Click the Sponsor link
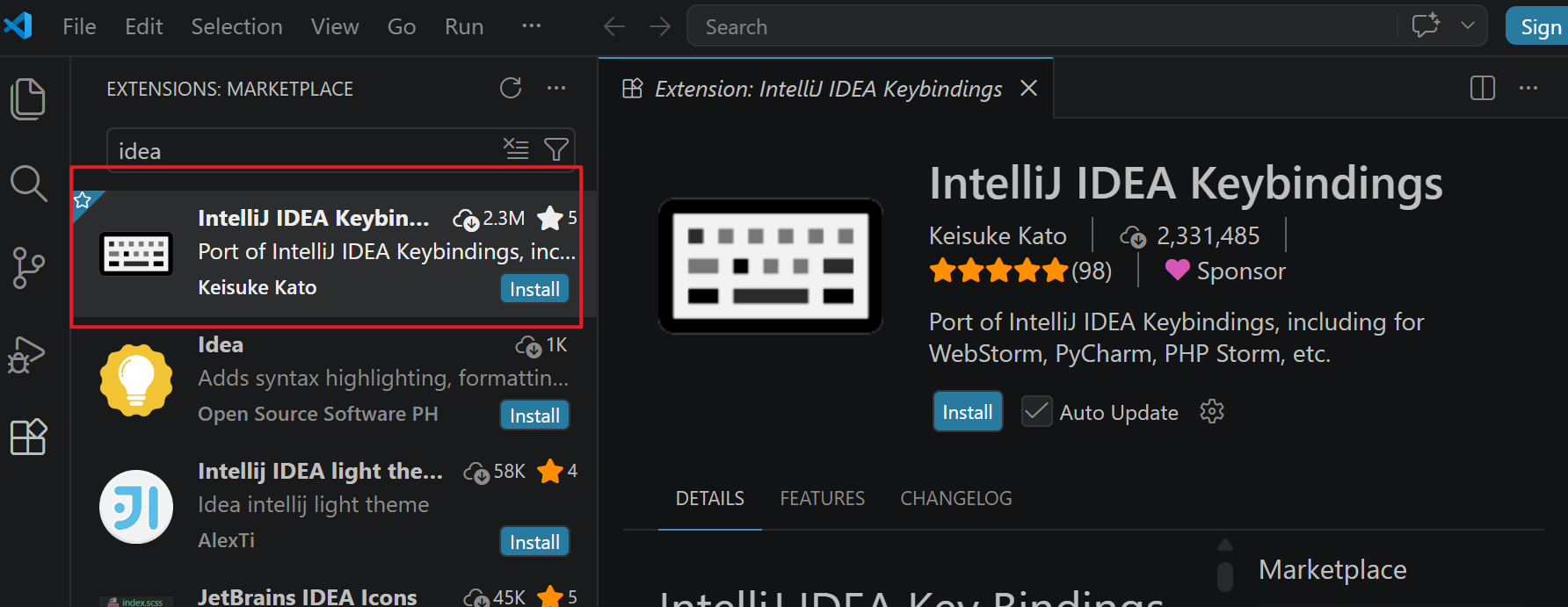Screen dimensions: 1568x607 click(1225, 271)
